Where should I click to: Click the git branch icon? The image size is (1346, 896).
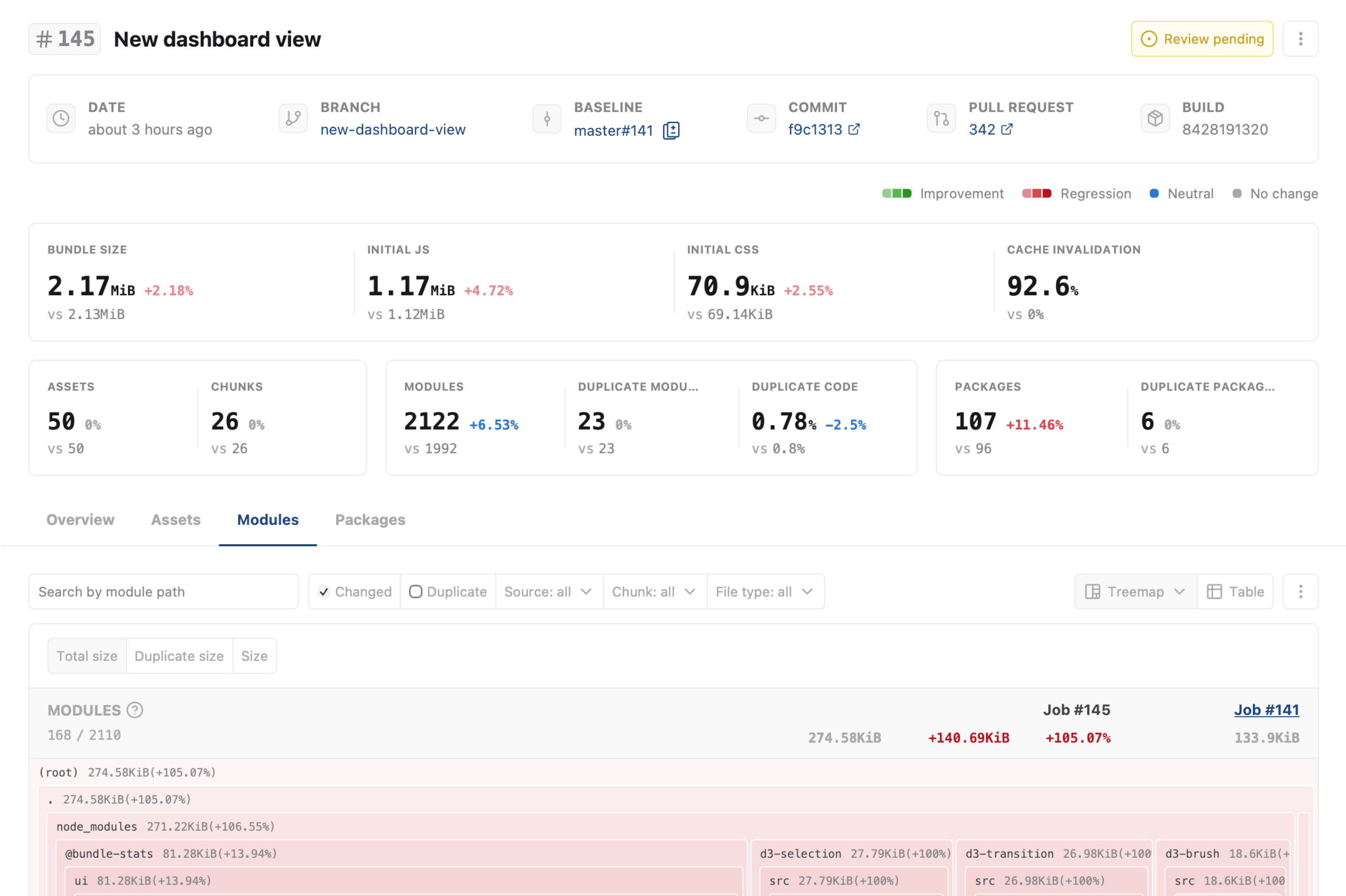tap(293, 118)
